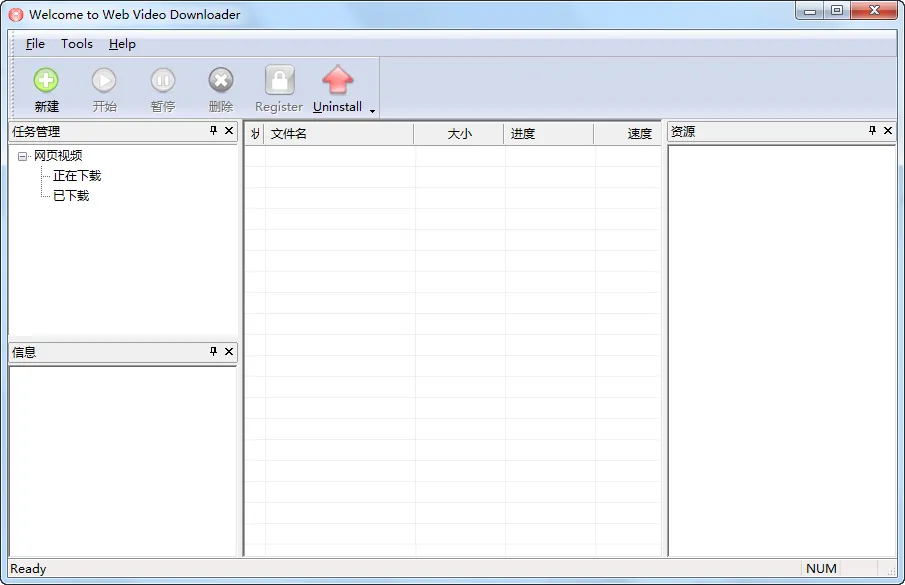Pin the 任务管理 panel with pushpin icon
Viewport: 905px width, 585px height.
214,131
